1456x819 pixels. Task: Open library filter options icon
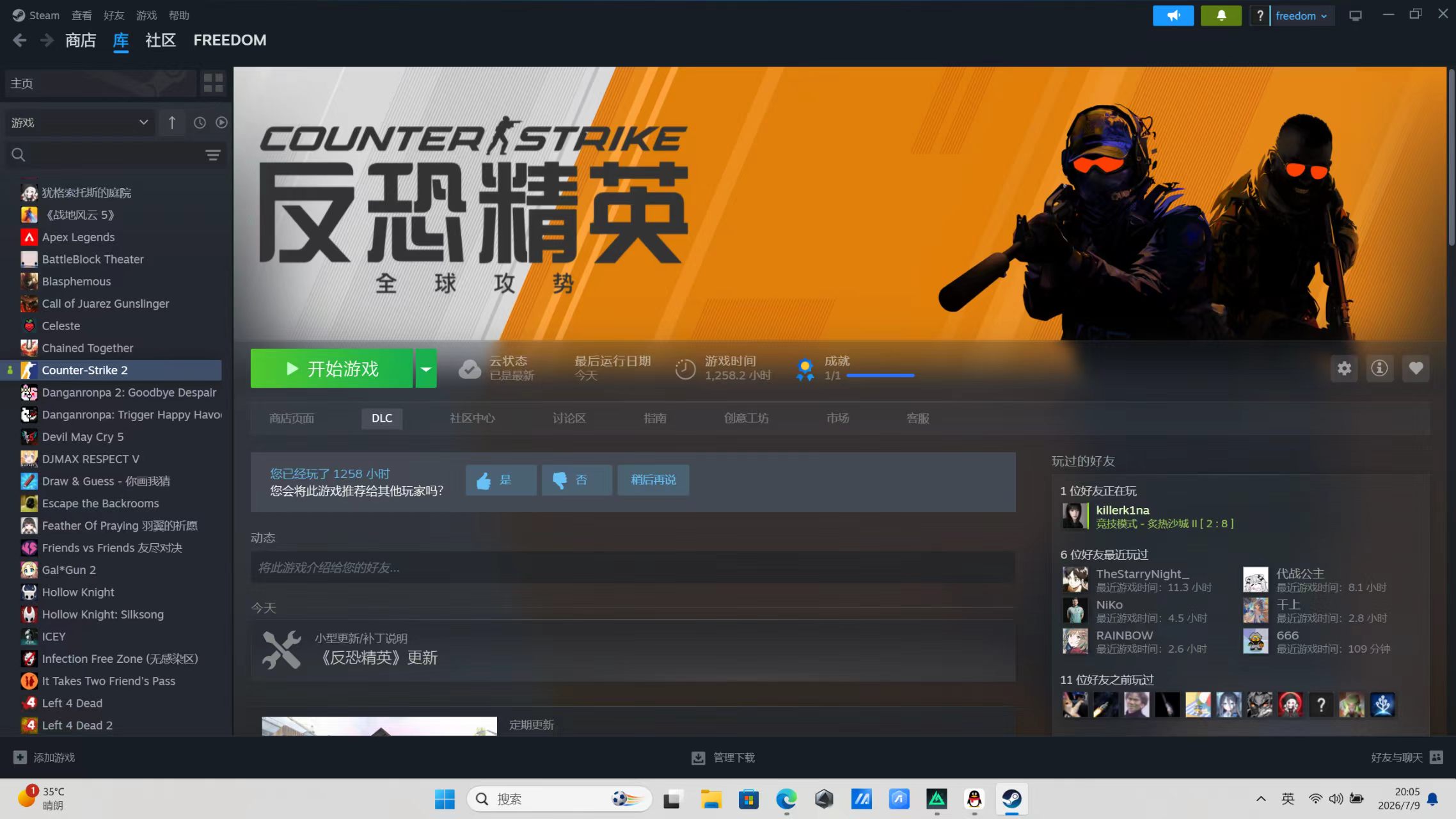pyautogui.click(x=212, y=155)
